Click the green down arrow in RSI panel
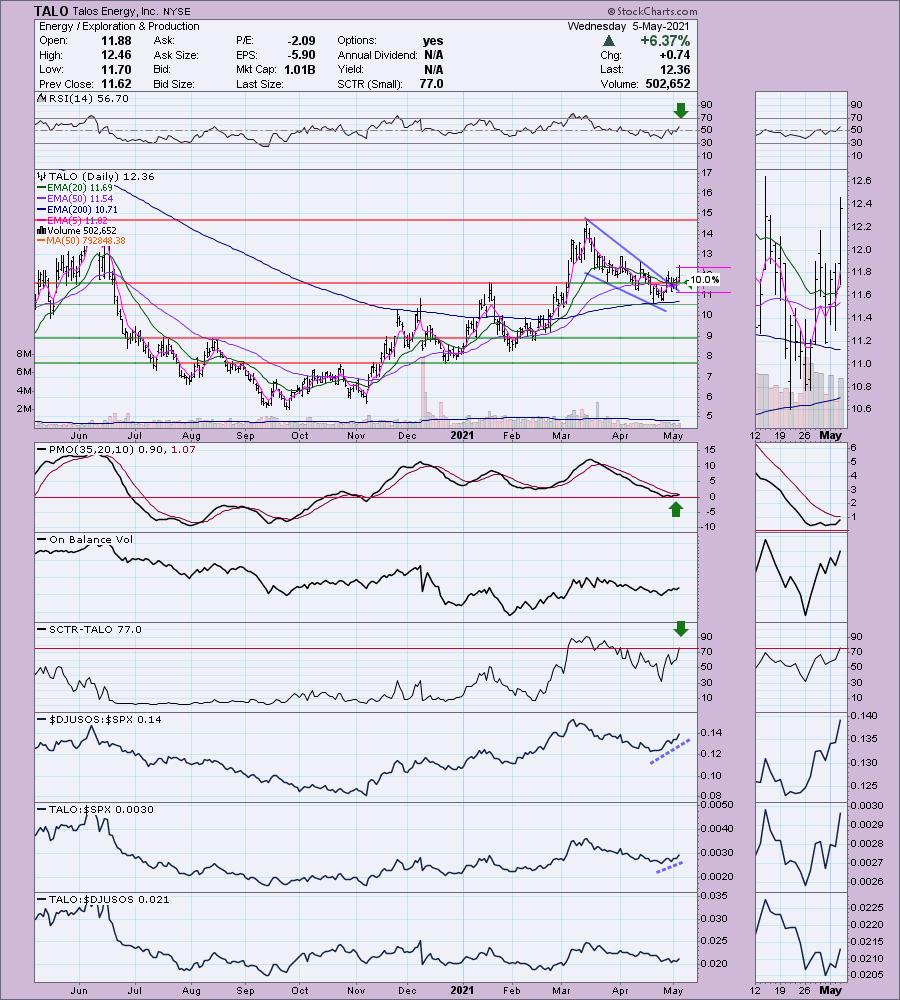 tap(681, 110)
